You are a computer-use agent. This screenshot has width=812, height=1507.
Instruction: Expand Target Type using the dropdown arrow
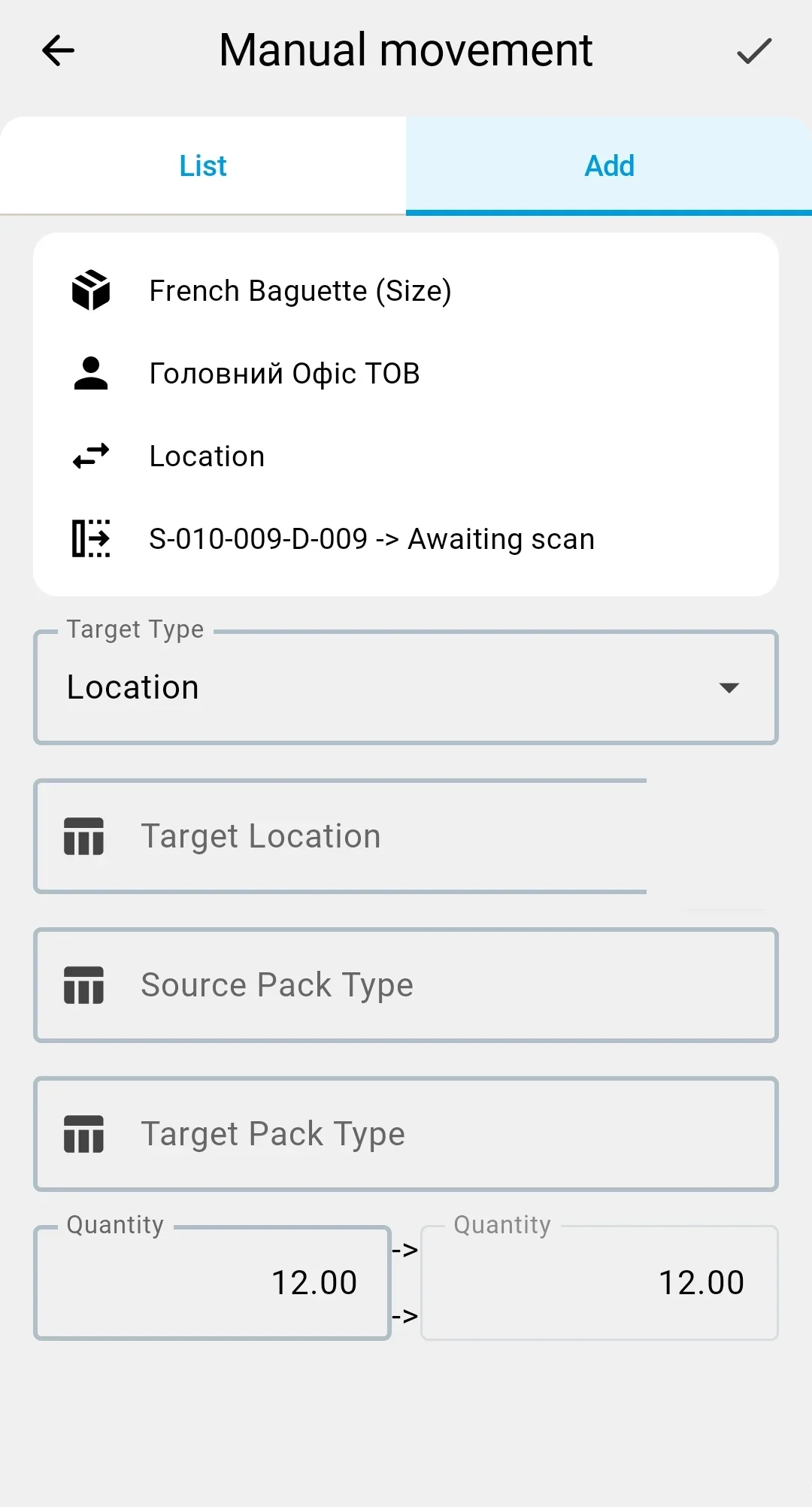[x=729, y=687]
